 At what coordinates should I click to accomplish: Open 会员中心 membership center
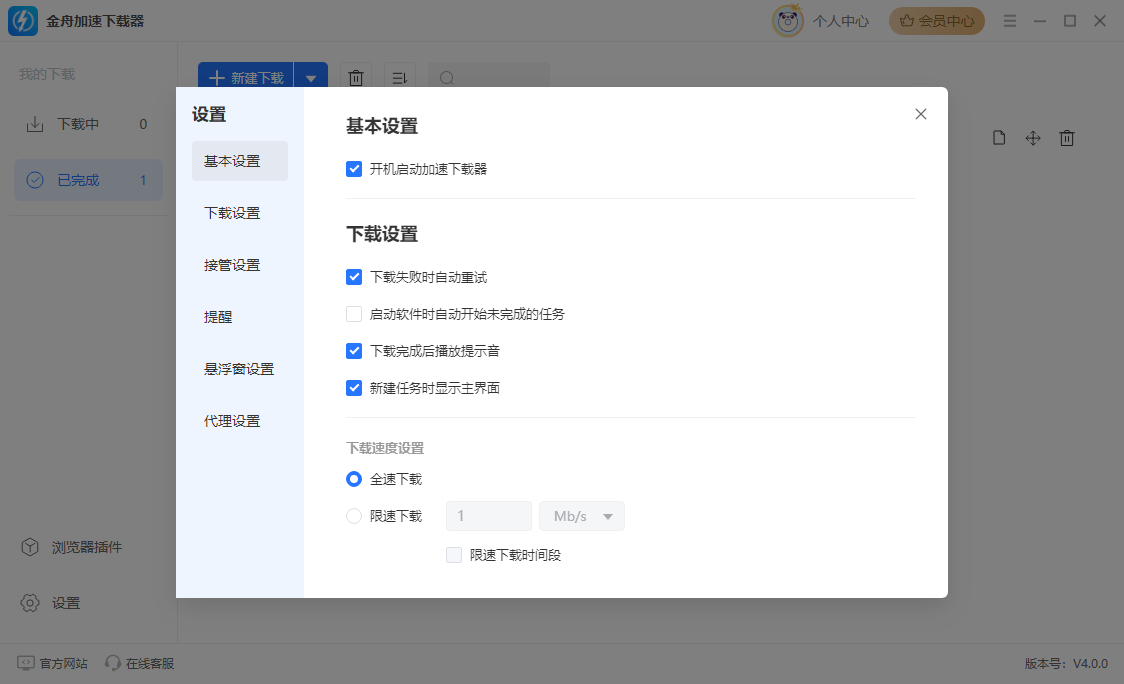pos(937,21)
